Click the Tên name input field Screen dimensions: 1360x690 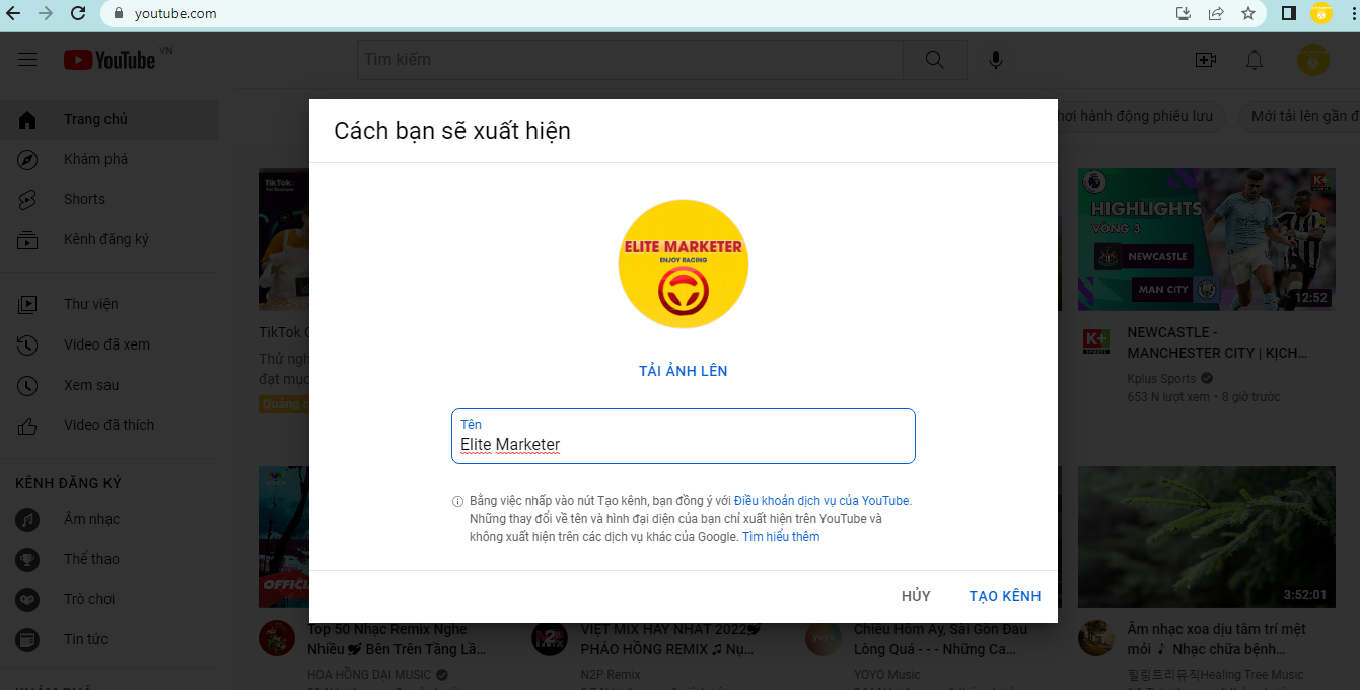(x=683, y=444)
